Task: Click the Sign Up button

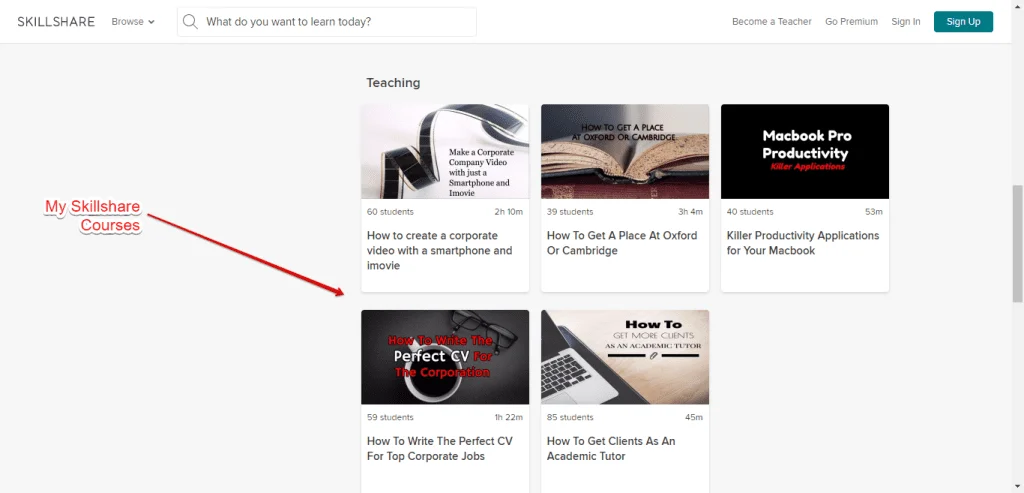Action: pyautogui.click(x=963, y=22)
